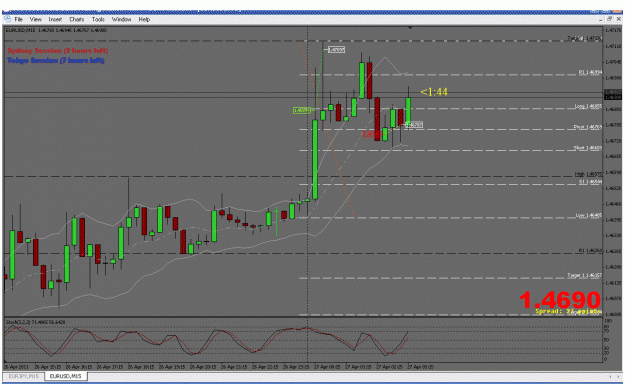625x384 pixels.
Task: Click the yellow <1:44 candle timer
Action: click(x=434, y=92)
